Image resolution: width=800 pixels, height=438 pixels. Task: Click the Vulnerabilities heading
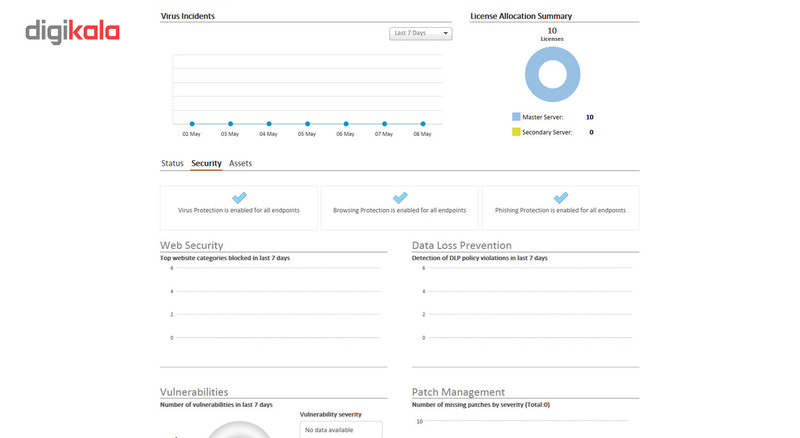194,392
